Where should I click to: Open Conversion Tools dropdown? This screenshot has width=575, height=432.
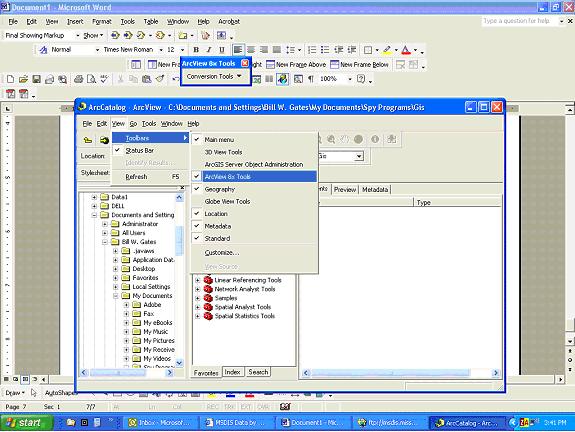[214, 76]
